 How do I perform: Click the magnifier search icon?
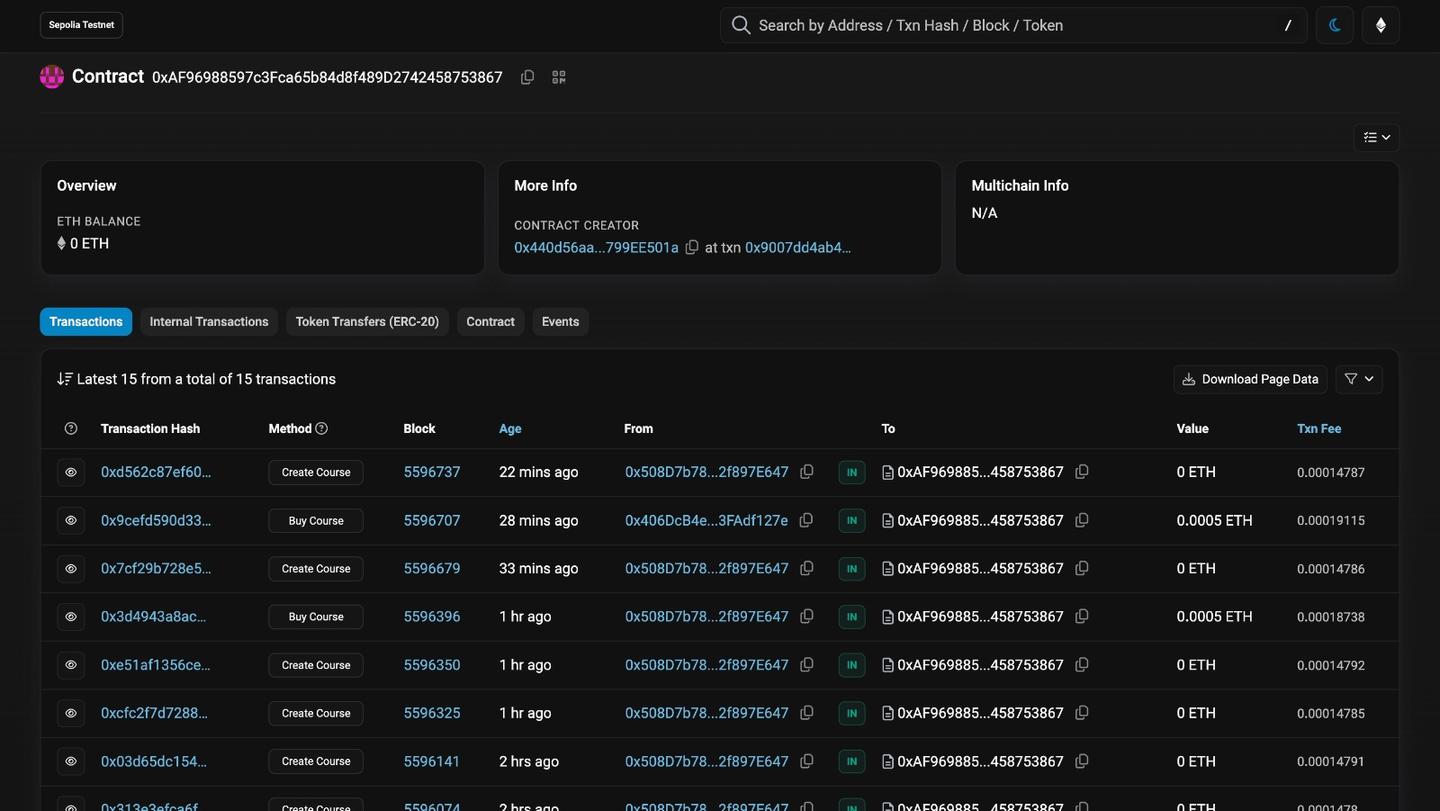pos(741,25)
